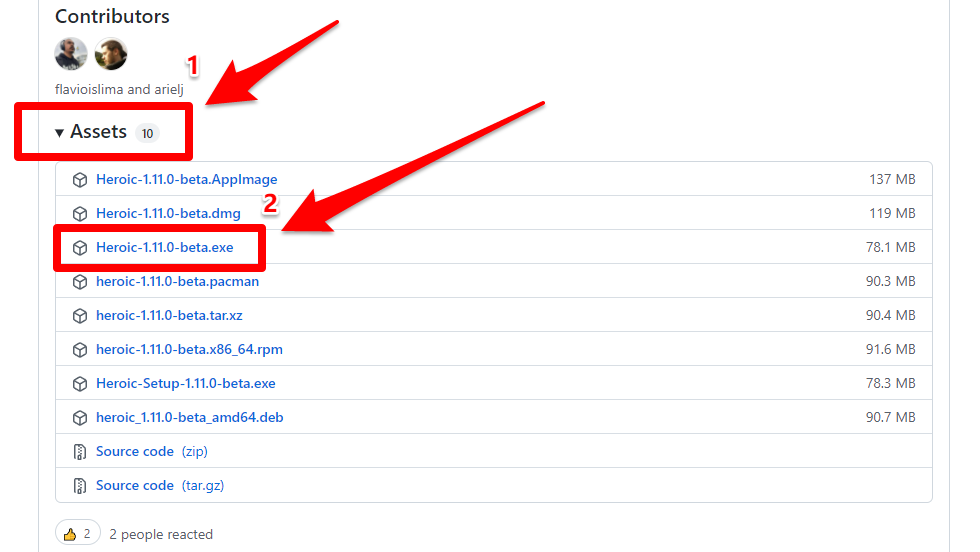
Task: Download heroic-1.11.0-beta.x86_64.rpm package
Action: (189, 350)
